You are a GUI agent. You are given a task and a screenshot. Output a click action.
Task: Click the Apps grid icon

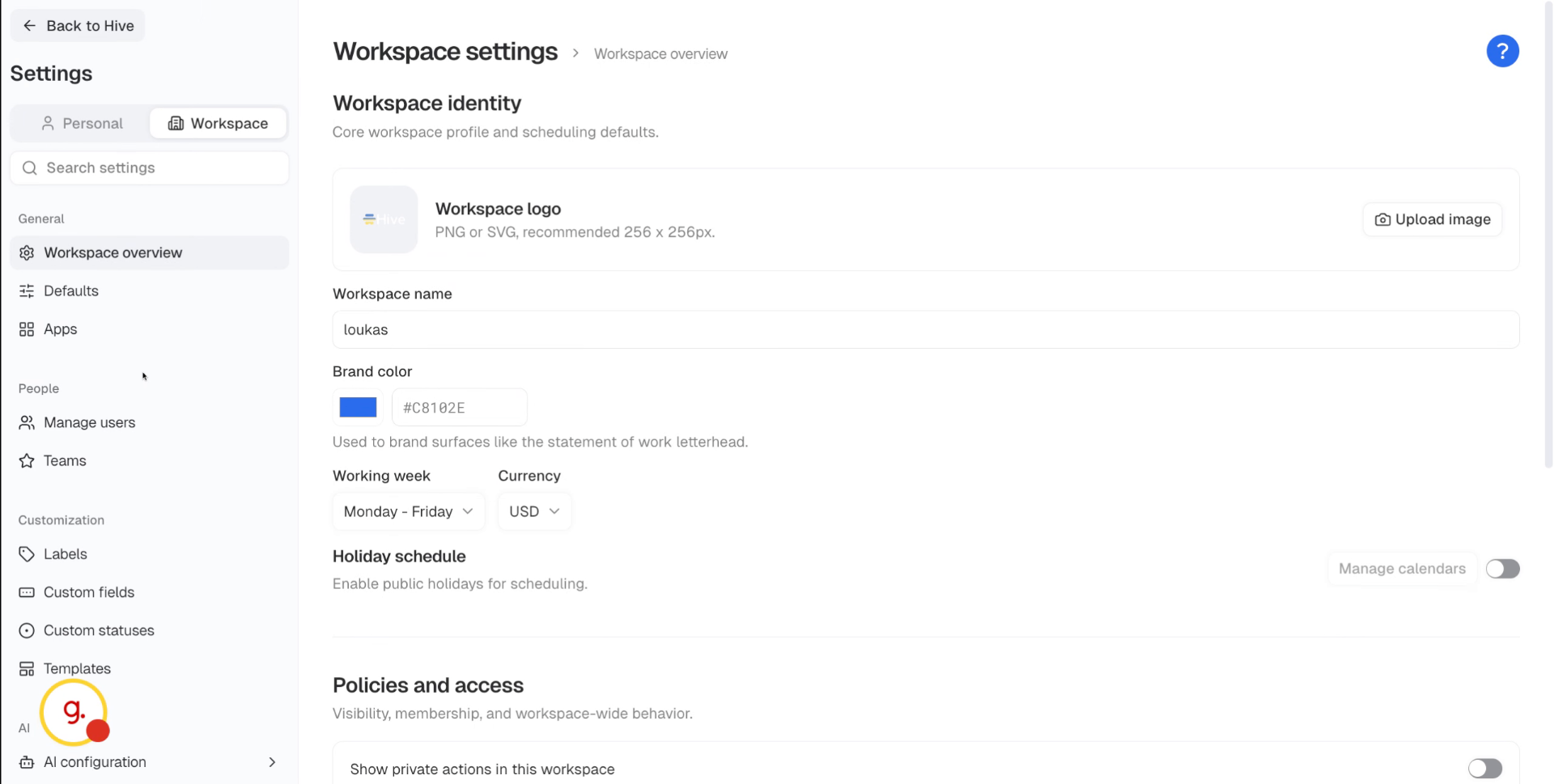click(x=27, y=329)
